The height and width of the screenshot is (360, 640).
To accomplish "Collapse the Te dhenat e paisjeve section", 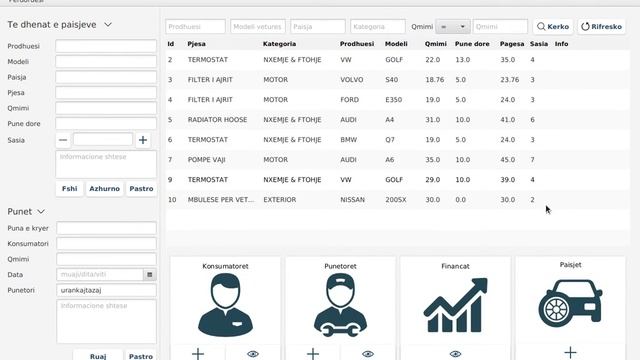I will tap(108, 24).
